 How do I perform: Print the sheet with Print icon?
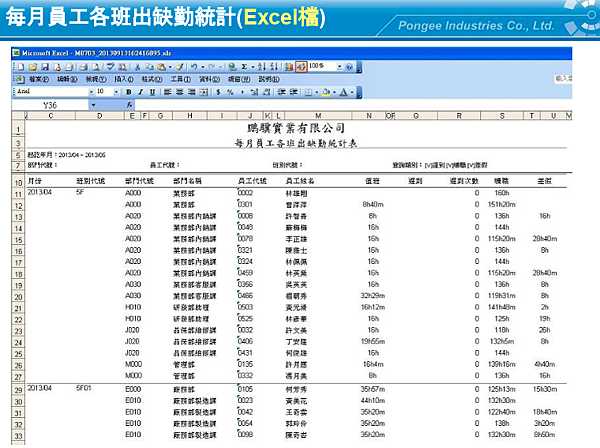[x=84, y=67]
